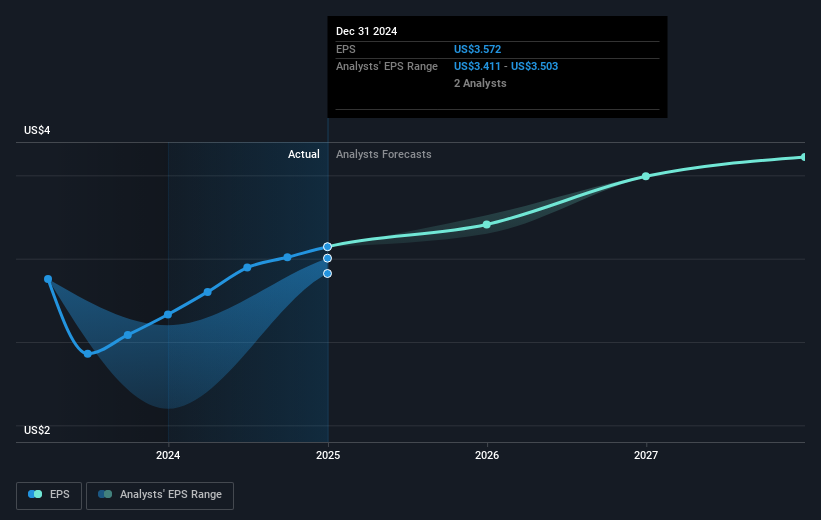Screen dimensions: 821x520
Task: Click the US$3.411 - US$3.503 range value
Action: coord(506,67)
